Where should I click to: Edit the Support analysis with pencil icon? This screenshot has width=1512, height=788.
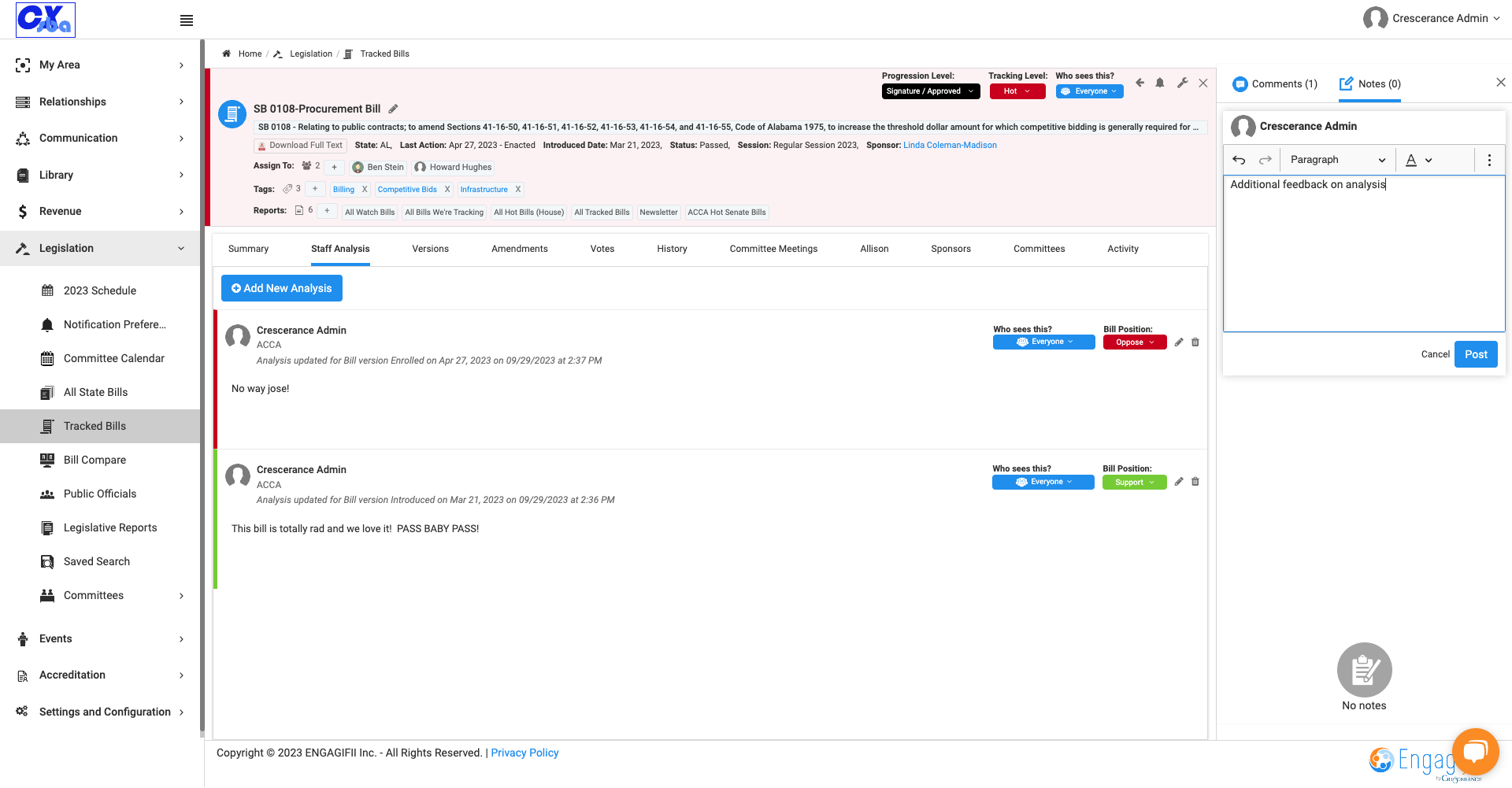coord(1179,482)
